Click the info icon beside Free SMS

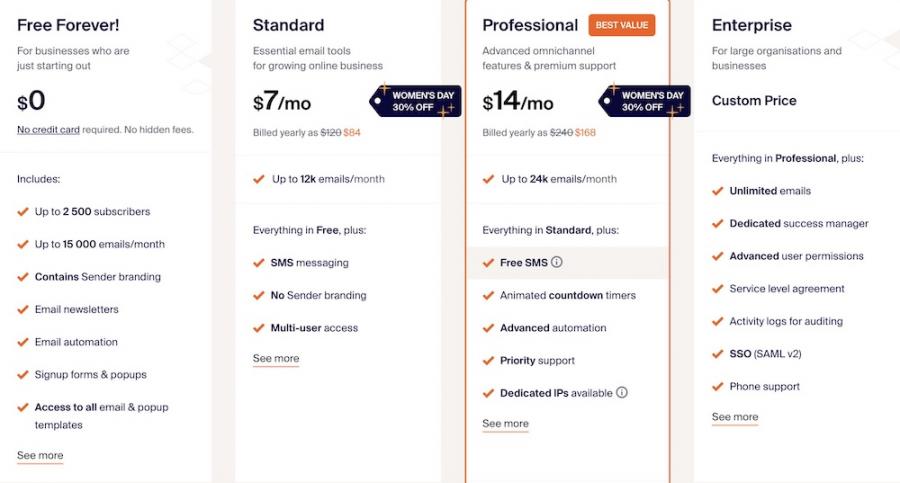click(557, 262)
